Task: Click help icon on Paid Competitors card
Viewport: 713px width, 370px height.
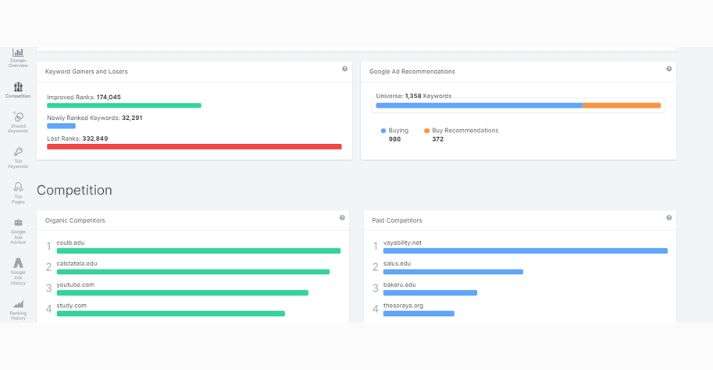Action: (669, 218)
